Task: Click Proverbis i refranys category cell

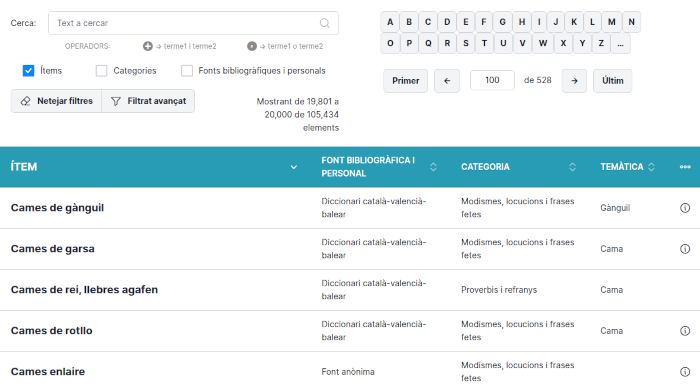Action: 499,290
